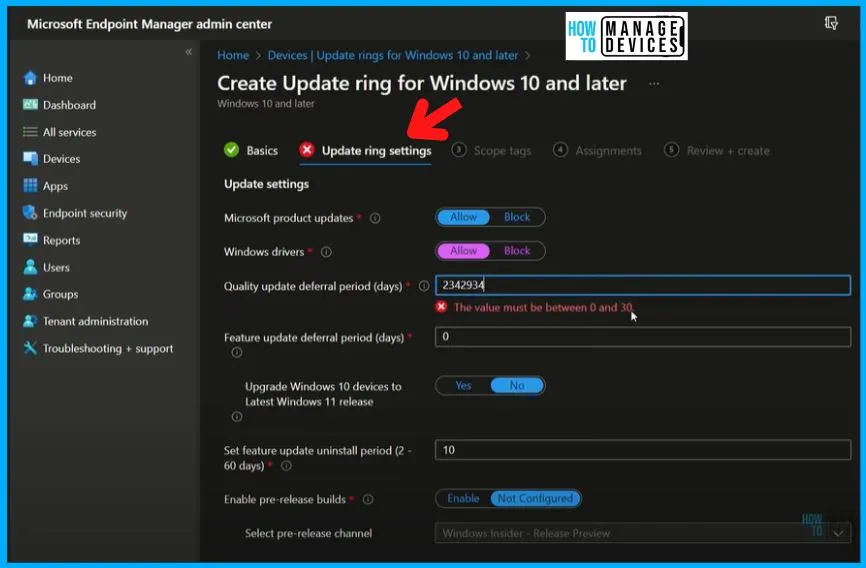This screenshot has width=866, height=568.
Task: Click the Tenant administration icon
Action: coord(30,321)
